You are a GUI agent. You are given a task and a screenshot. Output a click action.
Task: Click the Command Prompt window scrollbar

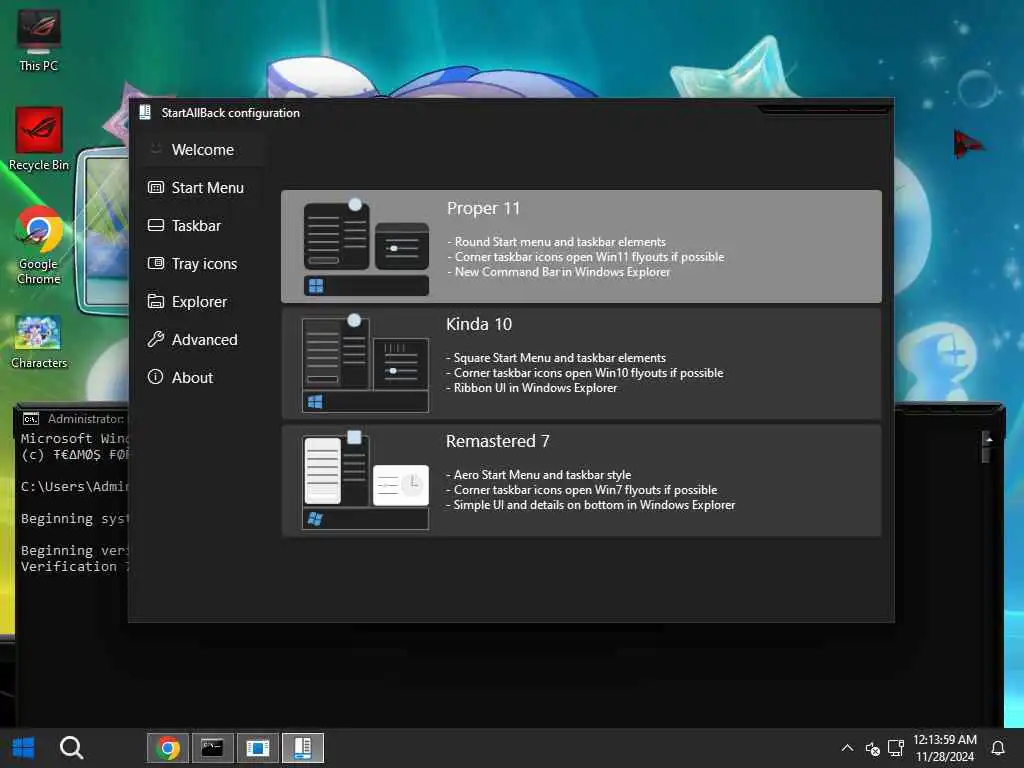click(986, 446)
